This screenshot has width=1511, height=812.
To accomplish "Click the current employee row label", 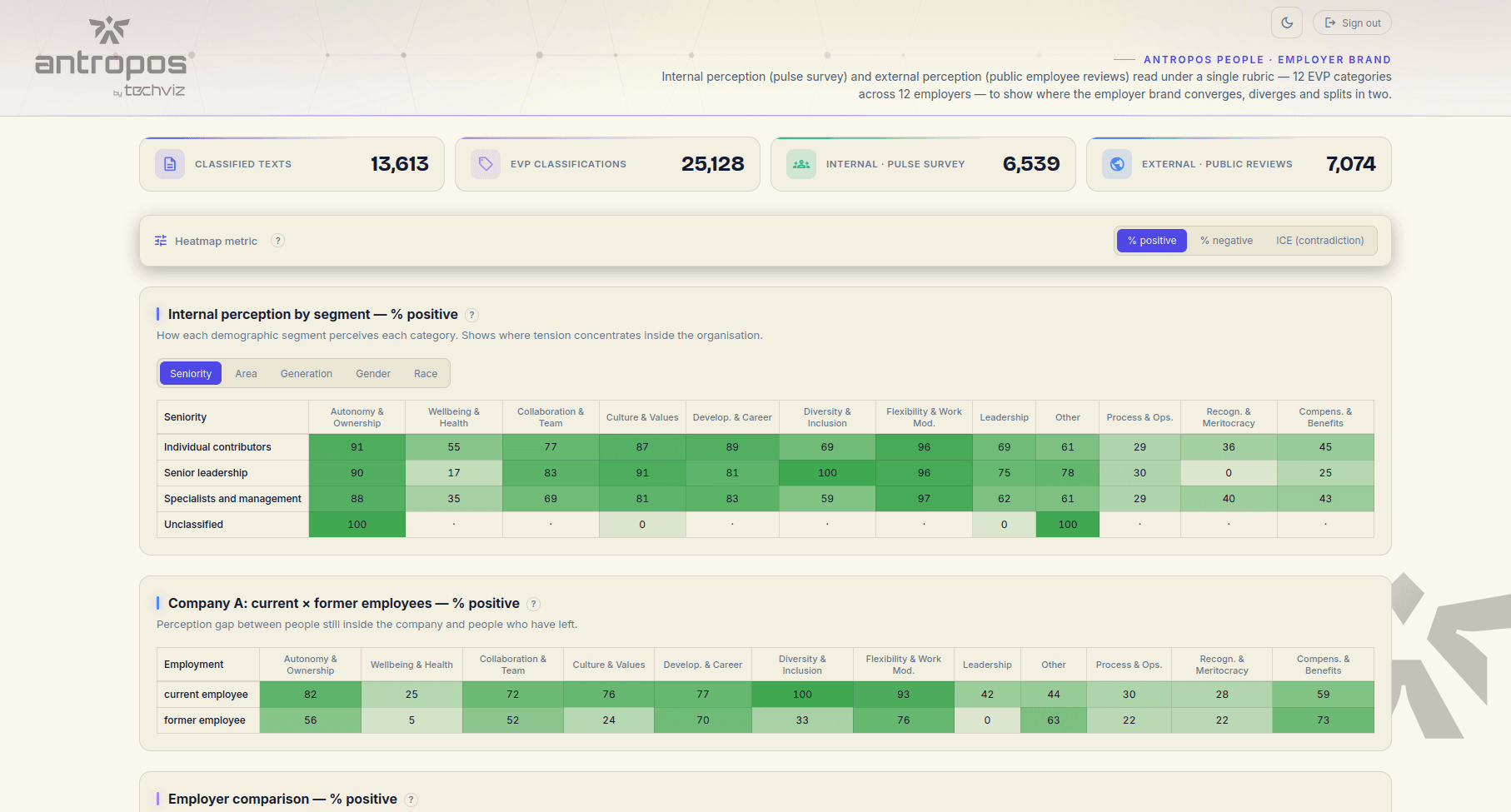I will [206, 695].
